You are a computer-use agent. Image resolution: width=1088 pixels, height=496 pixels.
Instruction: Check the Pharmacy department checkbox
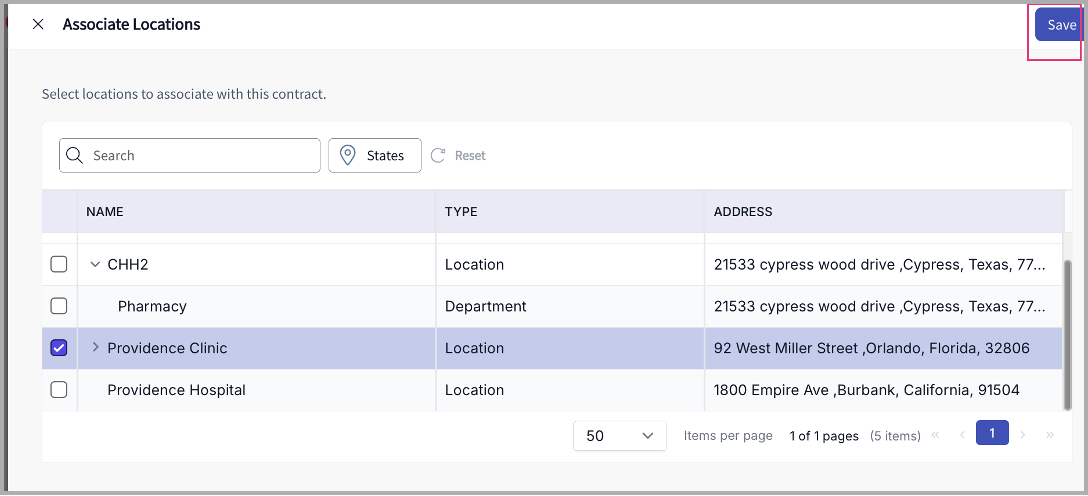click(x=59, y=306)
